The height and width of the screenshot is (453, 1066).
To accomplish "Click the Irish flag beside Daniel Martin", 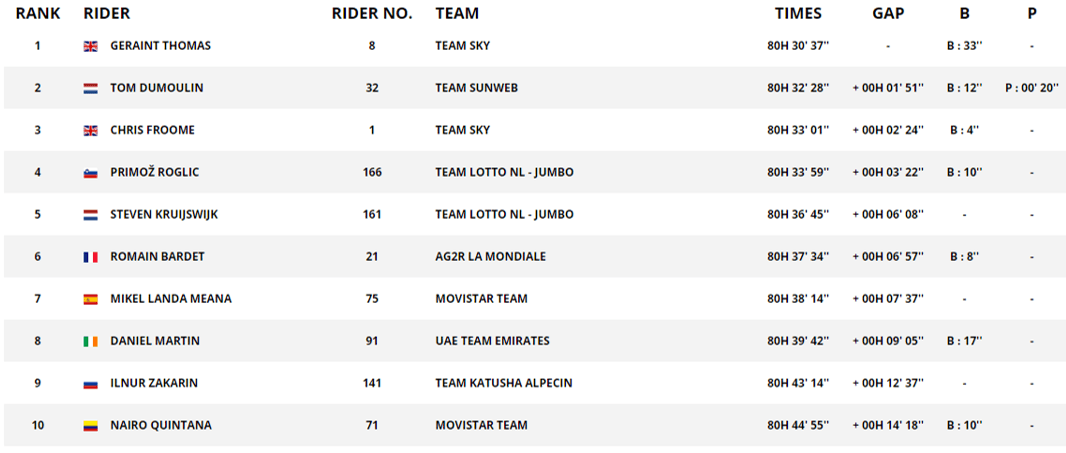I will 90,341.
